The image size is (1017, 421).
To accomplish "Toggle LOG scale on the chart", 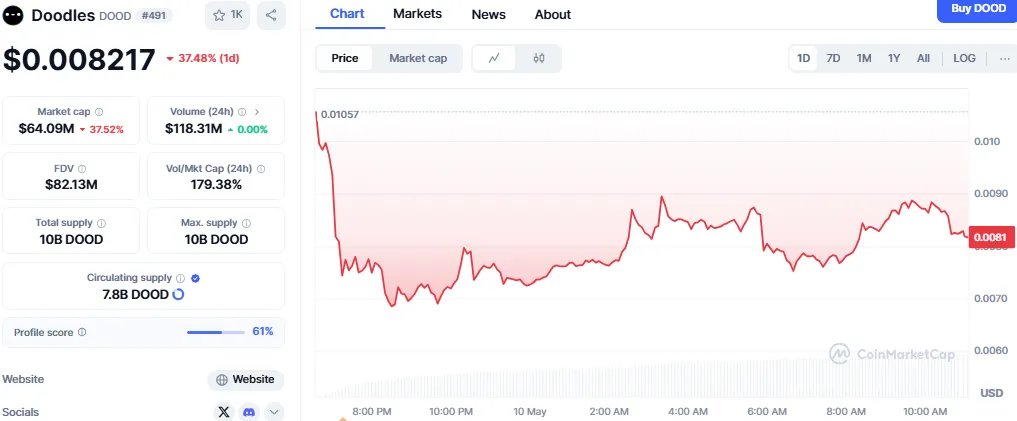I will pos(964,58).
